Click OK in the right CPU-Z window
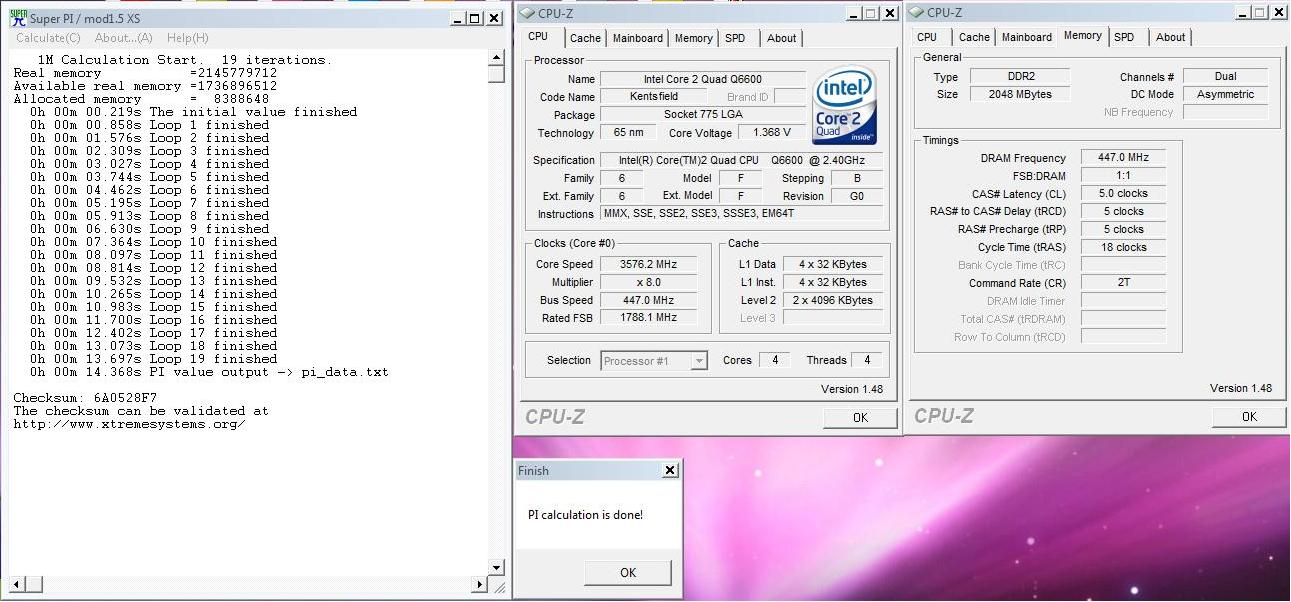Image resolution: width=1291 pixels, height=602 pixels. [1249, 417]
